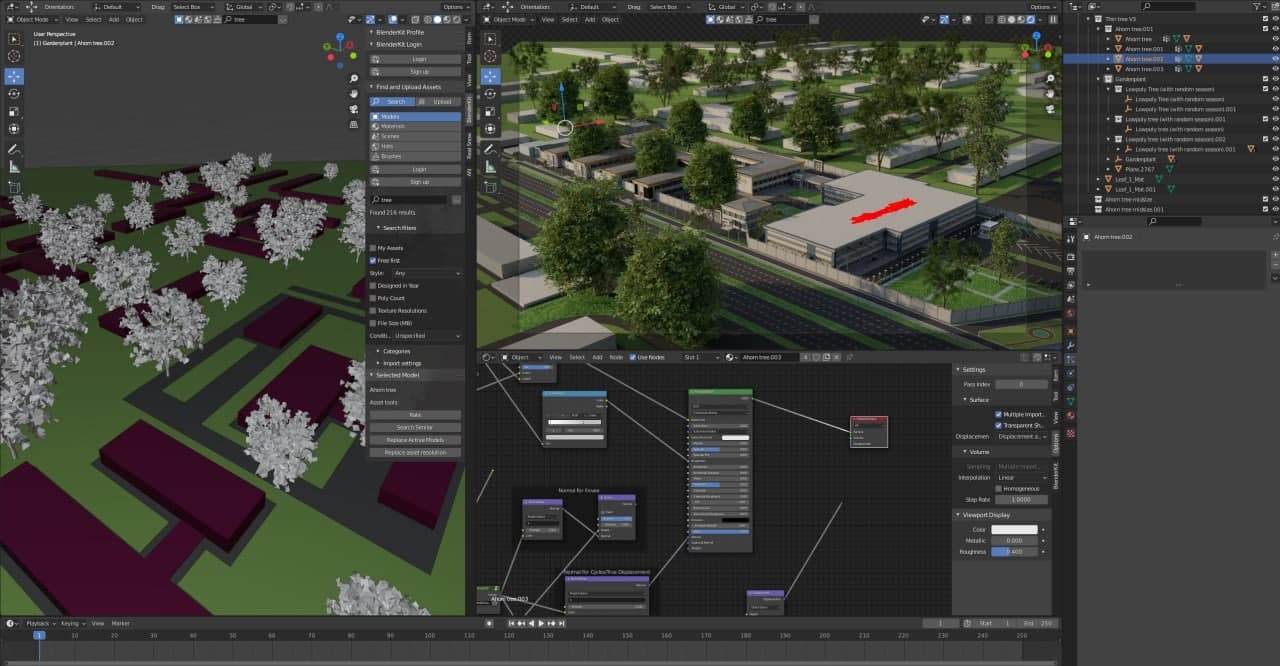Toggle the Use Nodes checkbox
Viewport: 1280px width, 666px height.
click(x=632, y=357)
